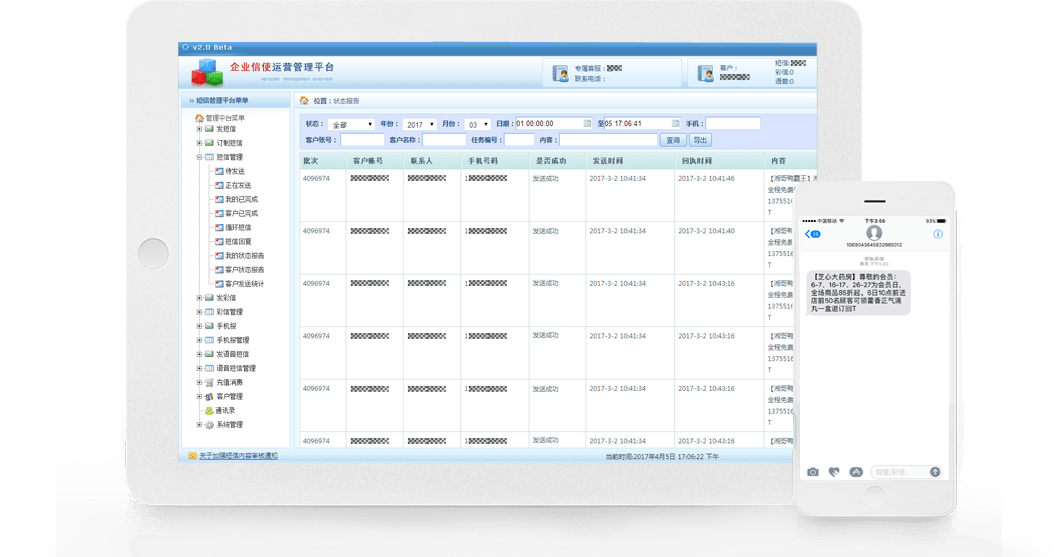Tap the info icon in phone chat header

[x=938, y=234]
